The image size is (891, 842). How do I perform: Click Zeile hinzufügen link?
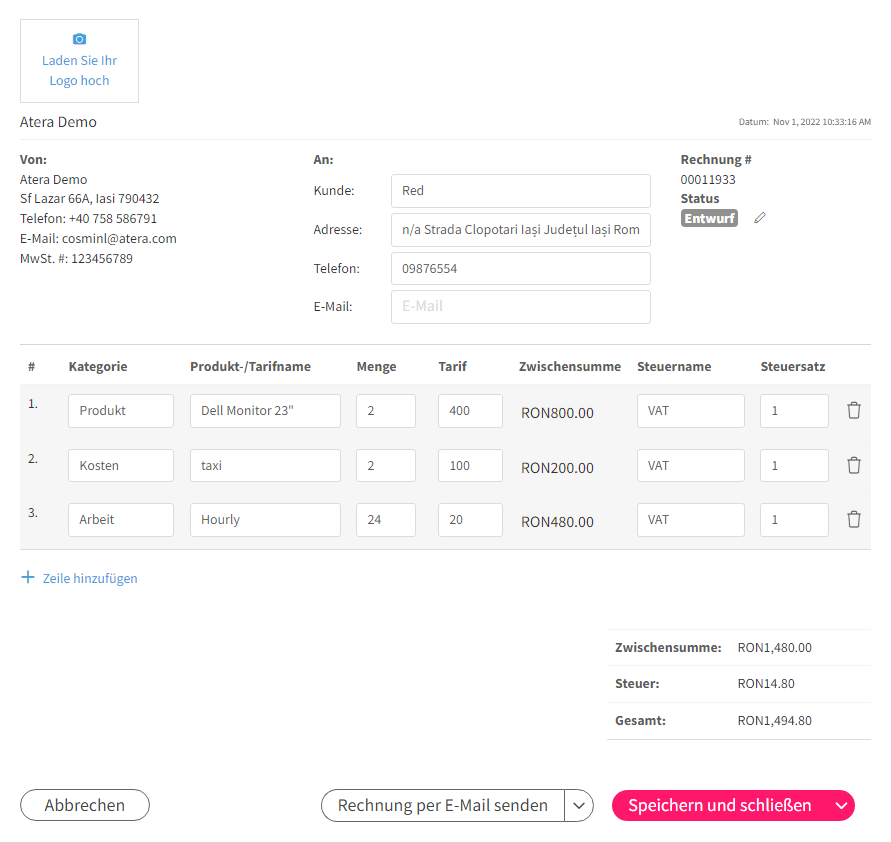90,578
